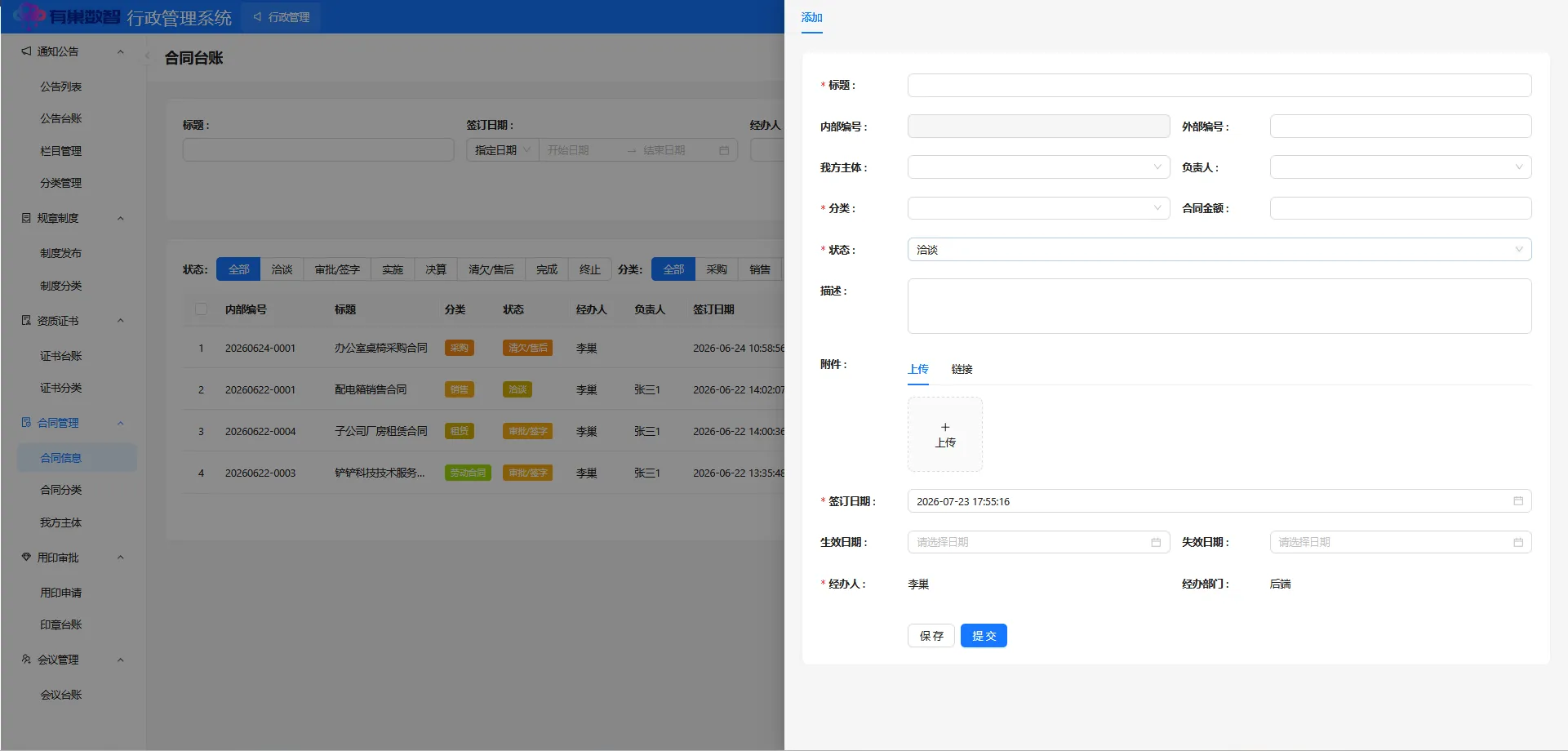Open the 行政管理 header tab
This screenshot has width=1568, height=751.
click(x=282, y=17)
